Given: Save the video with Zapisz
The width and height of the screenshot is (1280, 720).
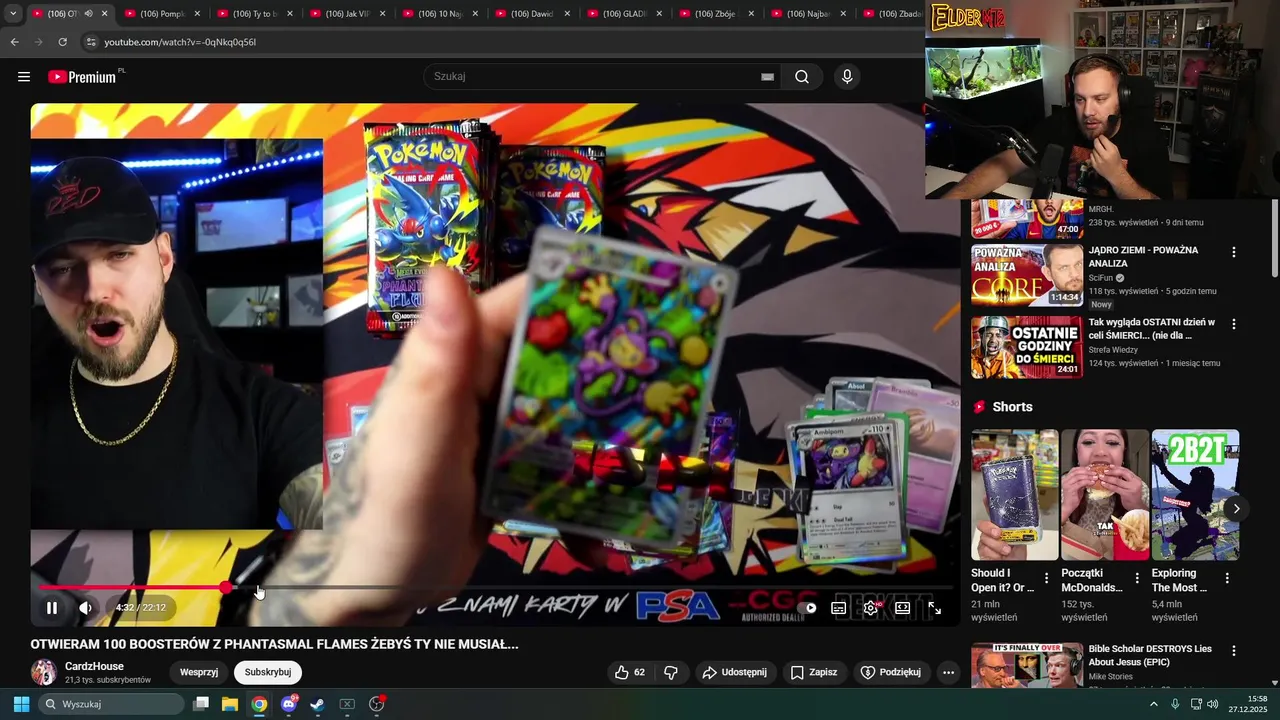Looking at the screenshot, I should 814,672.
